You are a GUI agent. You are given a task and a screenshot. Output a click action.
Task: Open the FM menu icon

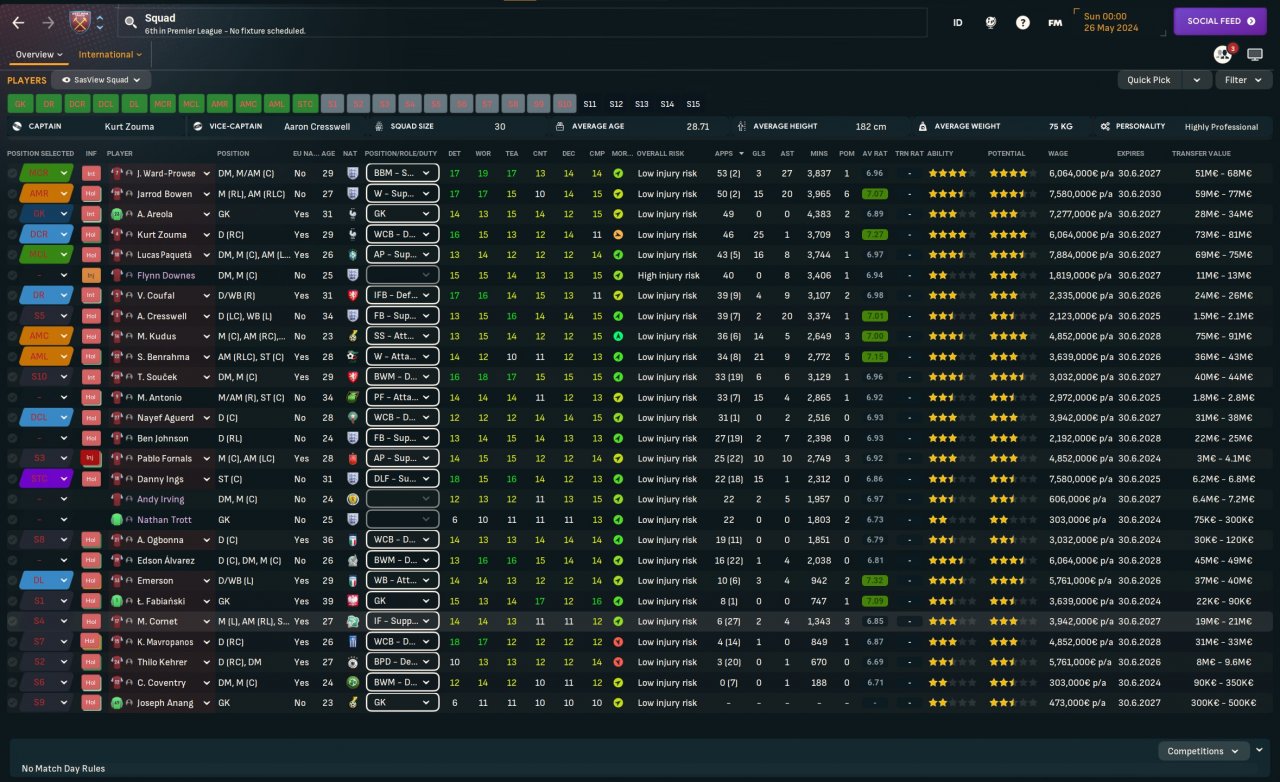[x=1055, y=22]
